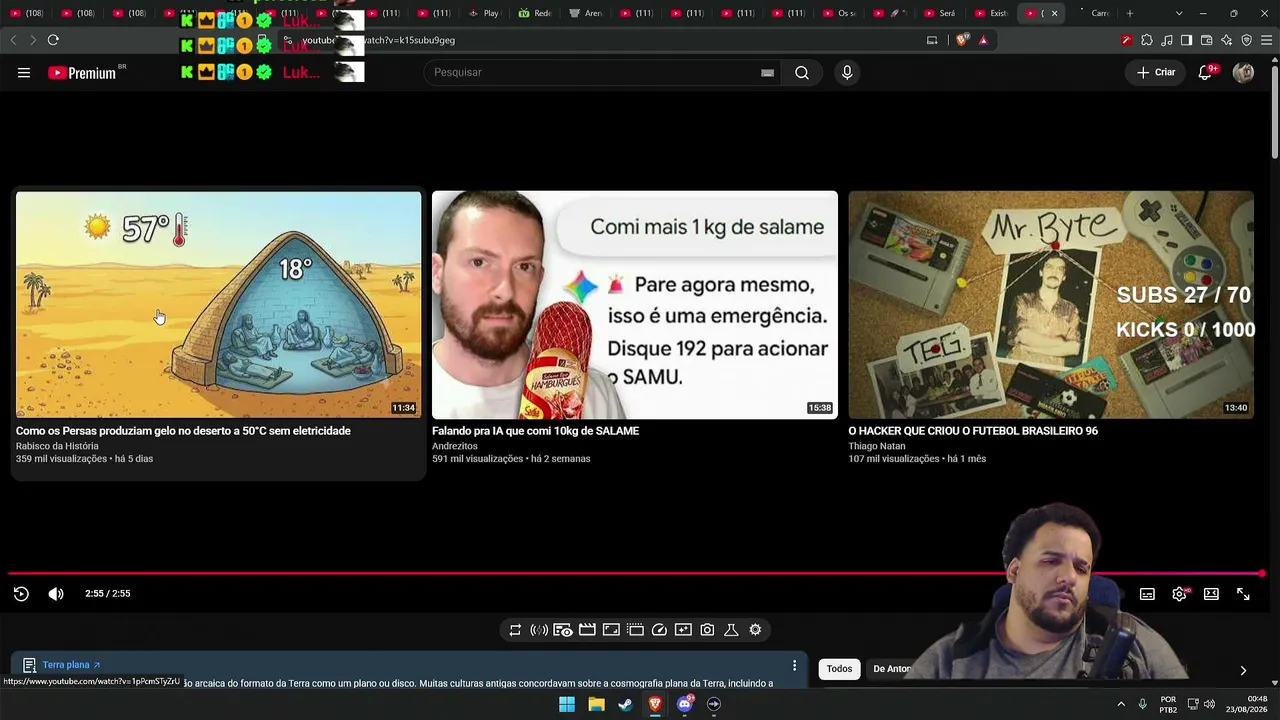Reload the page in the browser

53,40
